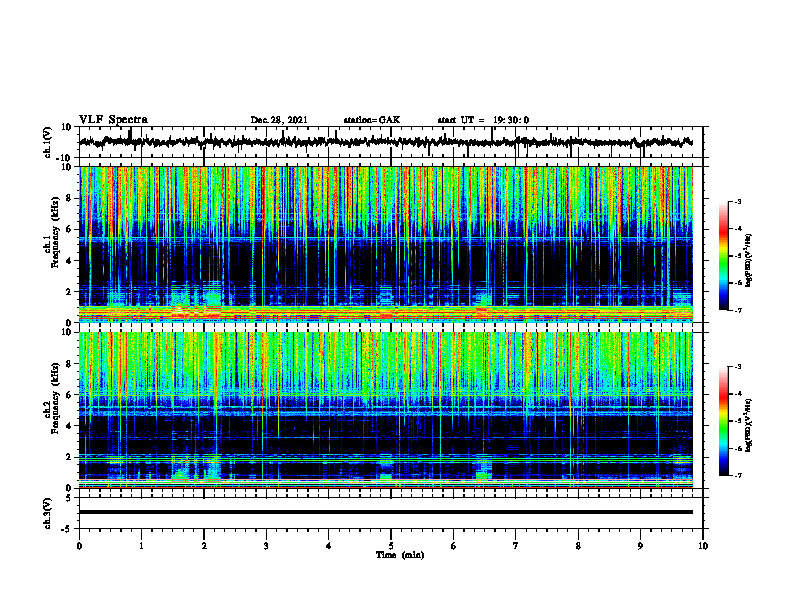The height and width of the screenshot is (612, 792).
Task: Click time axis tick label "0"
Action: (79, 546)
